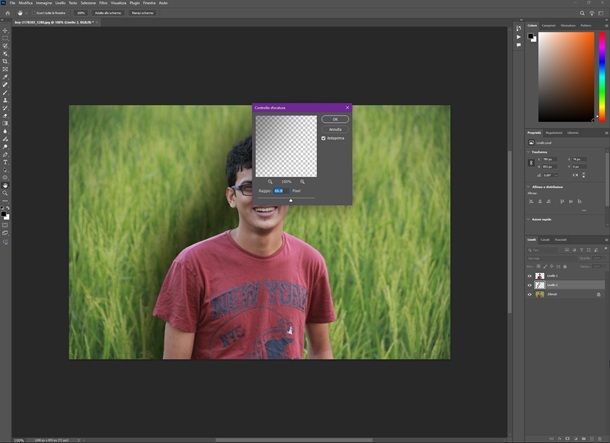Viewport: 610px width, 443px height.
Task: Hide the layer with person cutout thumbnail
Action: pyautogui.click(x=529, y=276)
